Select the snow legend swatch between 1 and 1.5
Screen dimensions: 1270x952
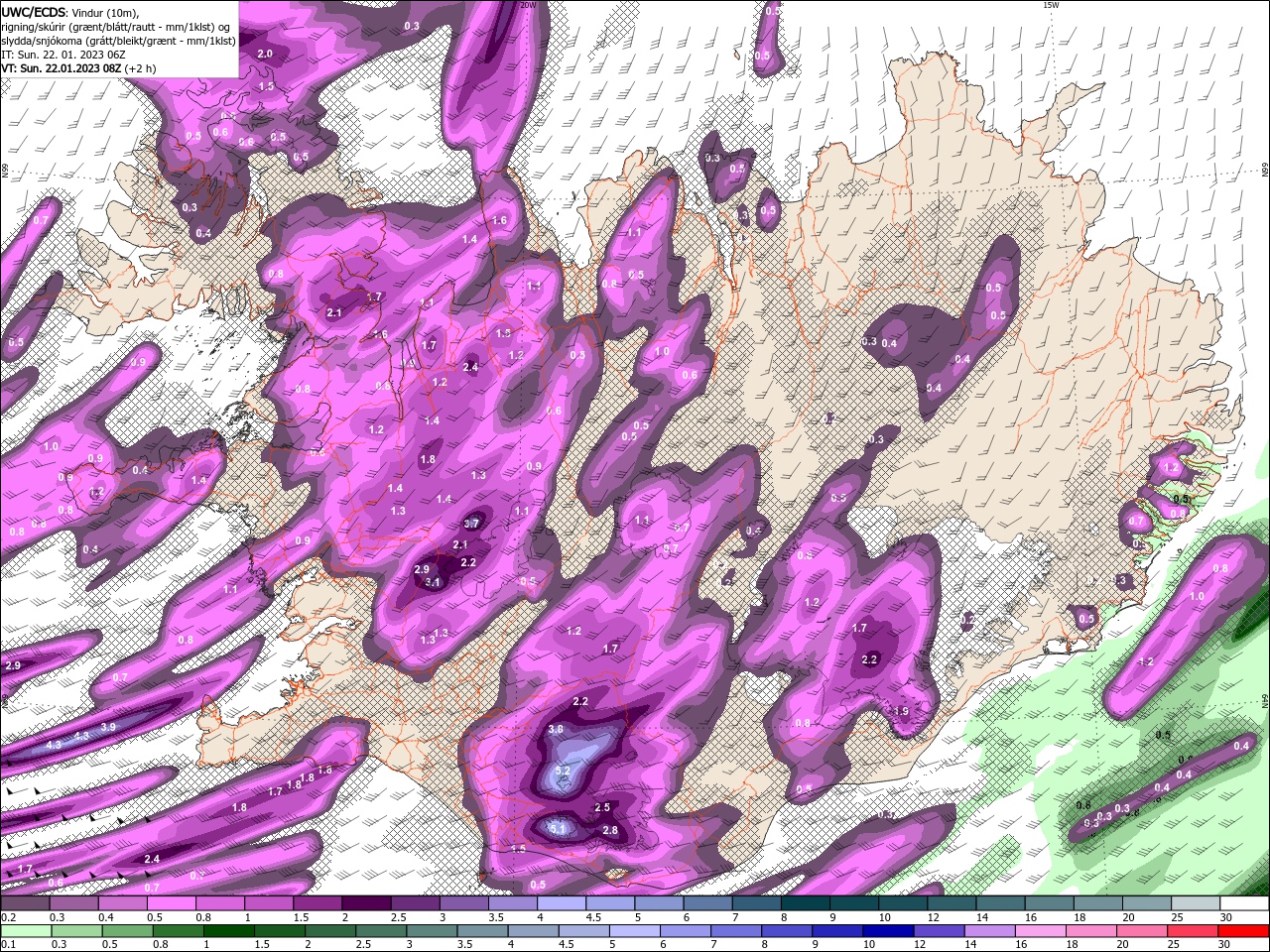[x=269, y=903]
